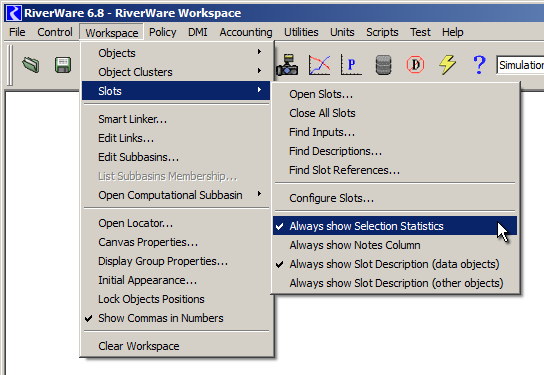The height and width of the screenshot is (375, 544).
Task: Expand the Open Computational Subbasin submenu
Action: click(x=176, y=195)
